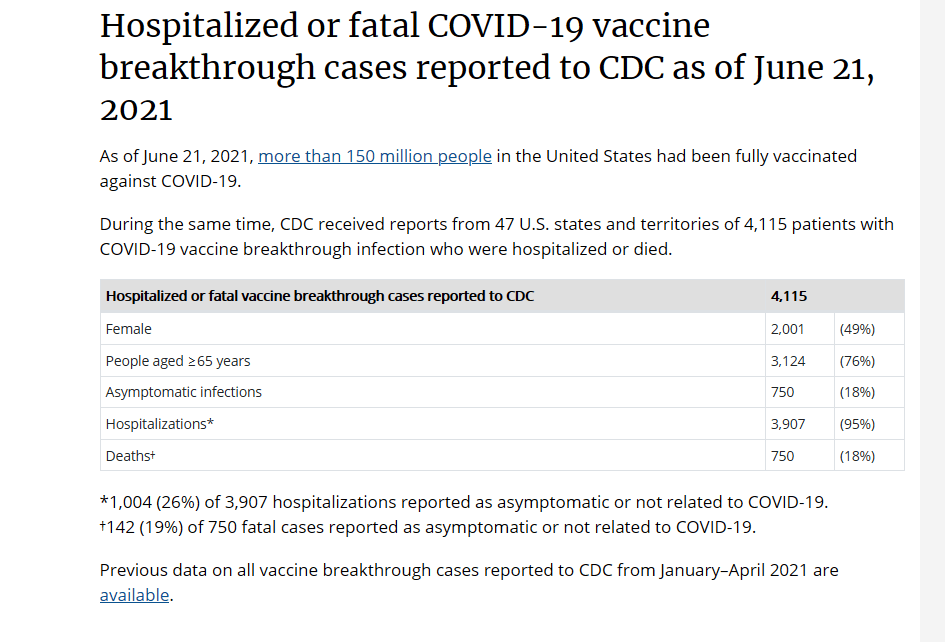Select the Female row label

point(129,328)
